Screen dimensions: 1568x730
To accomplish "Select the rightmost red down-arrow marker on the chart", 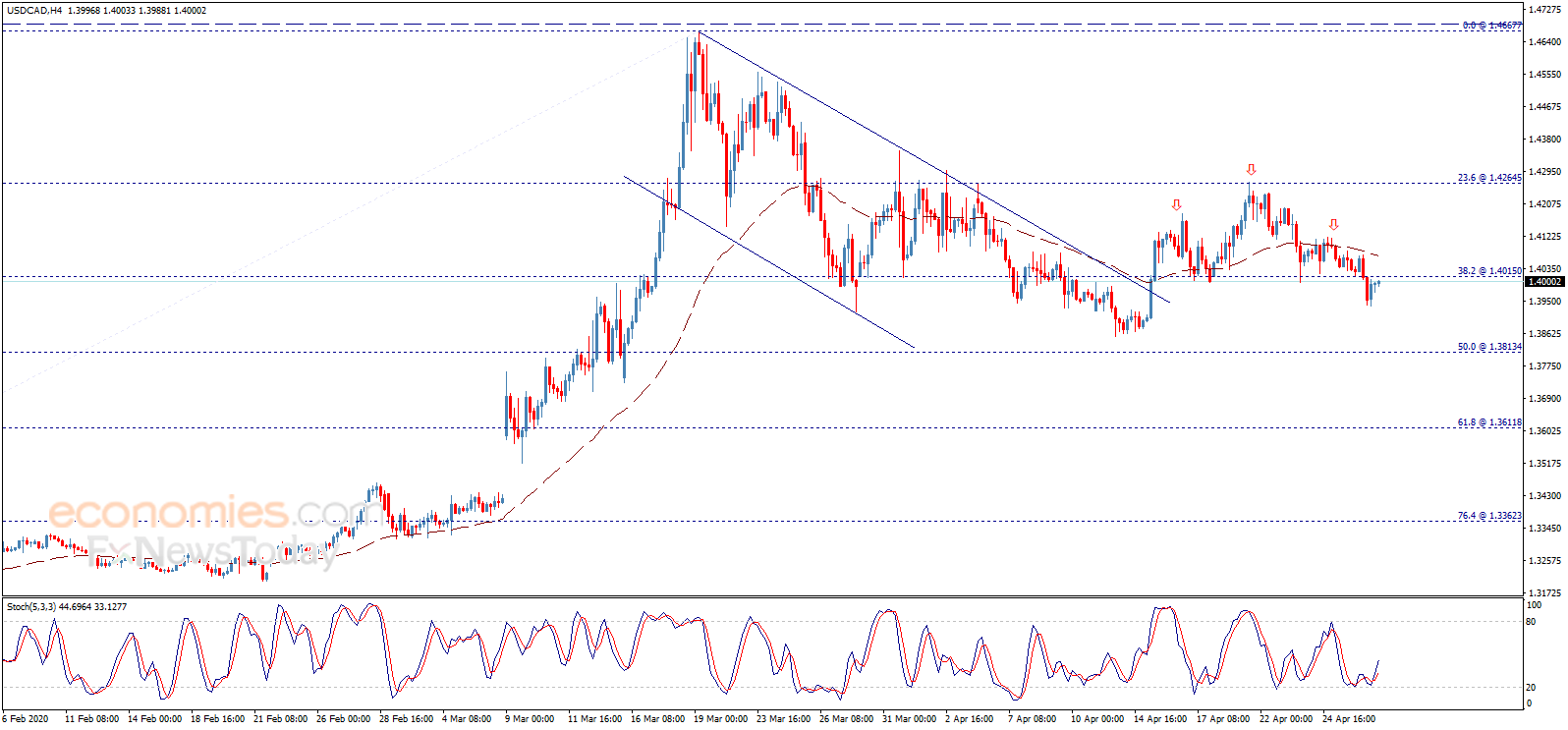I will pyautogui.click(x=1333, y=225).
